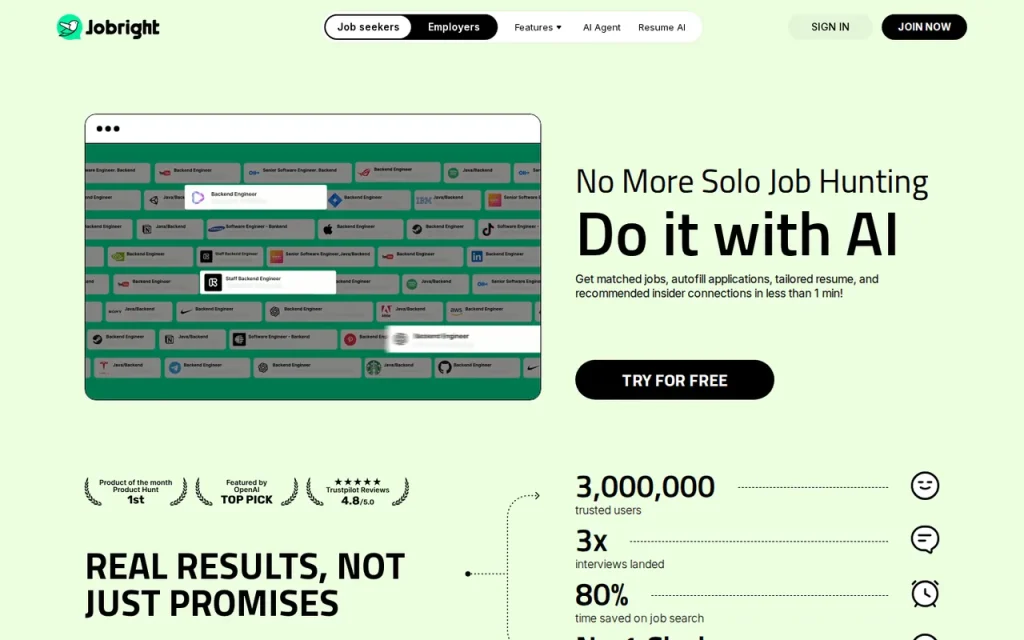
Task: Open the AI Agent nav link
Action: (601, 27)
